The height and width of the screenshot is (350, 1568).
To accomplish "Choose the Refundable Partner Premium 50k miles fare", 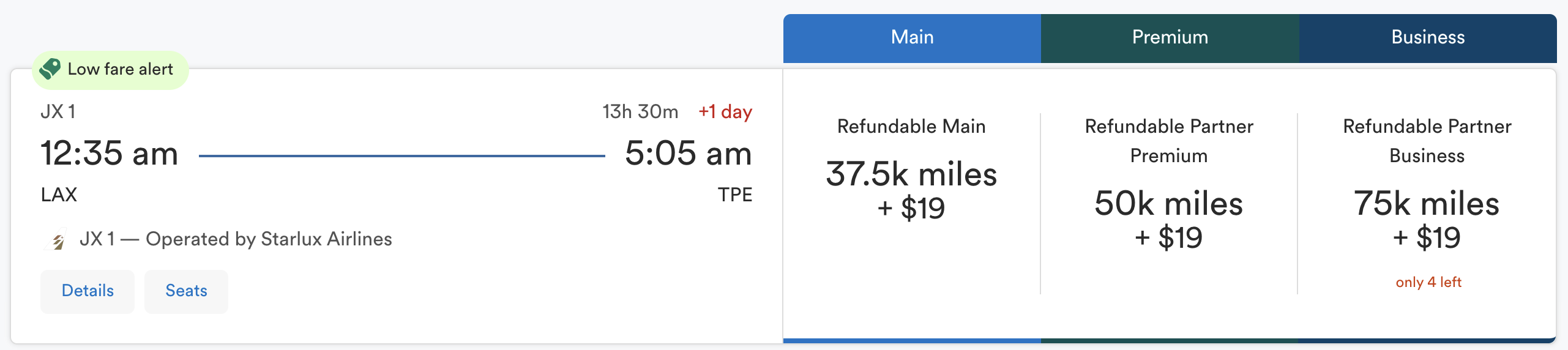I will pos(1168,218).
